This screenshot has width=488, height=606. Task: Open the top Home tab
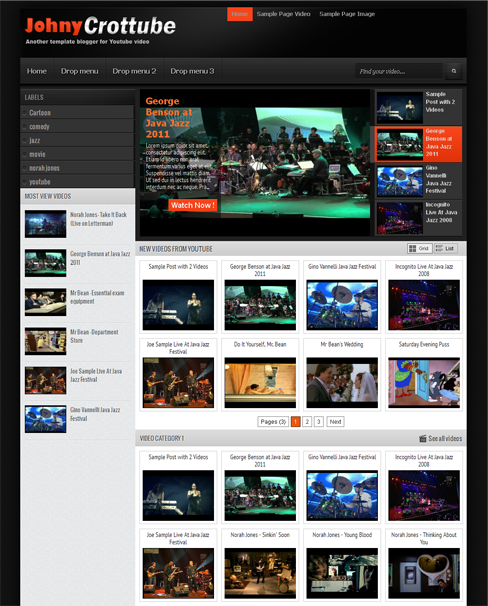click(x=240, y=14)
